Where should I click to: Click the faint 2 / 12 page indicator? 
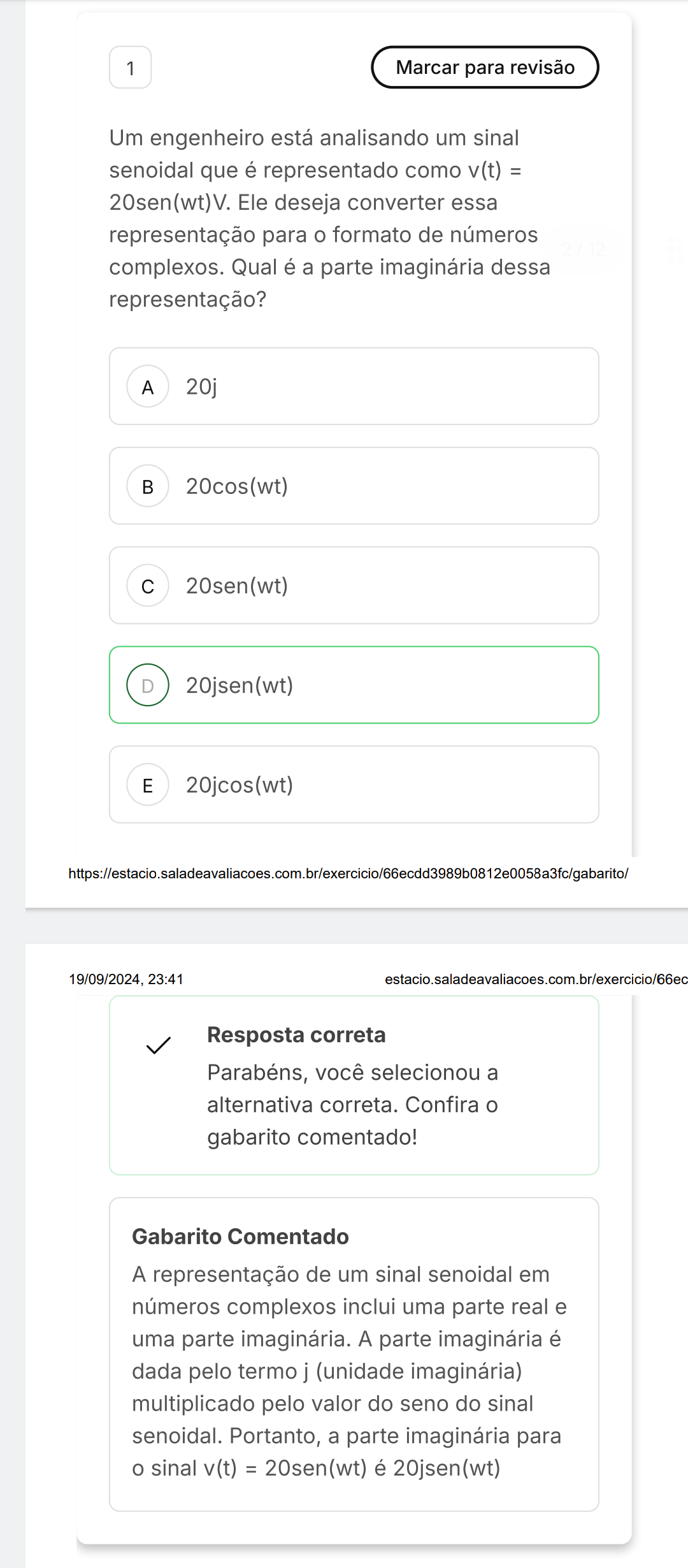point(584,249)
